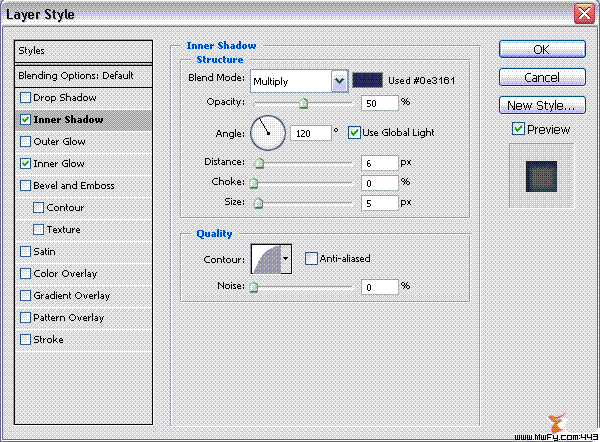Select Blending Options: Default
This screenshot has height=442, width=600.
83,76
